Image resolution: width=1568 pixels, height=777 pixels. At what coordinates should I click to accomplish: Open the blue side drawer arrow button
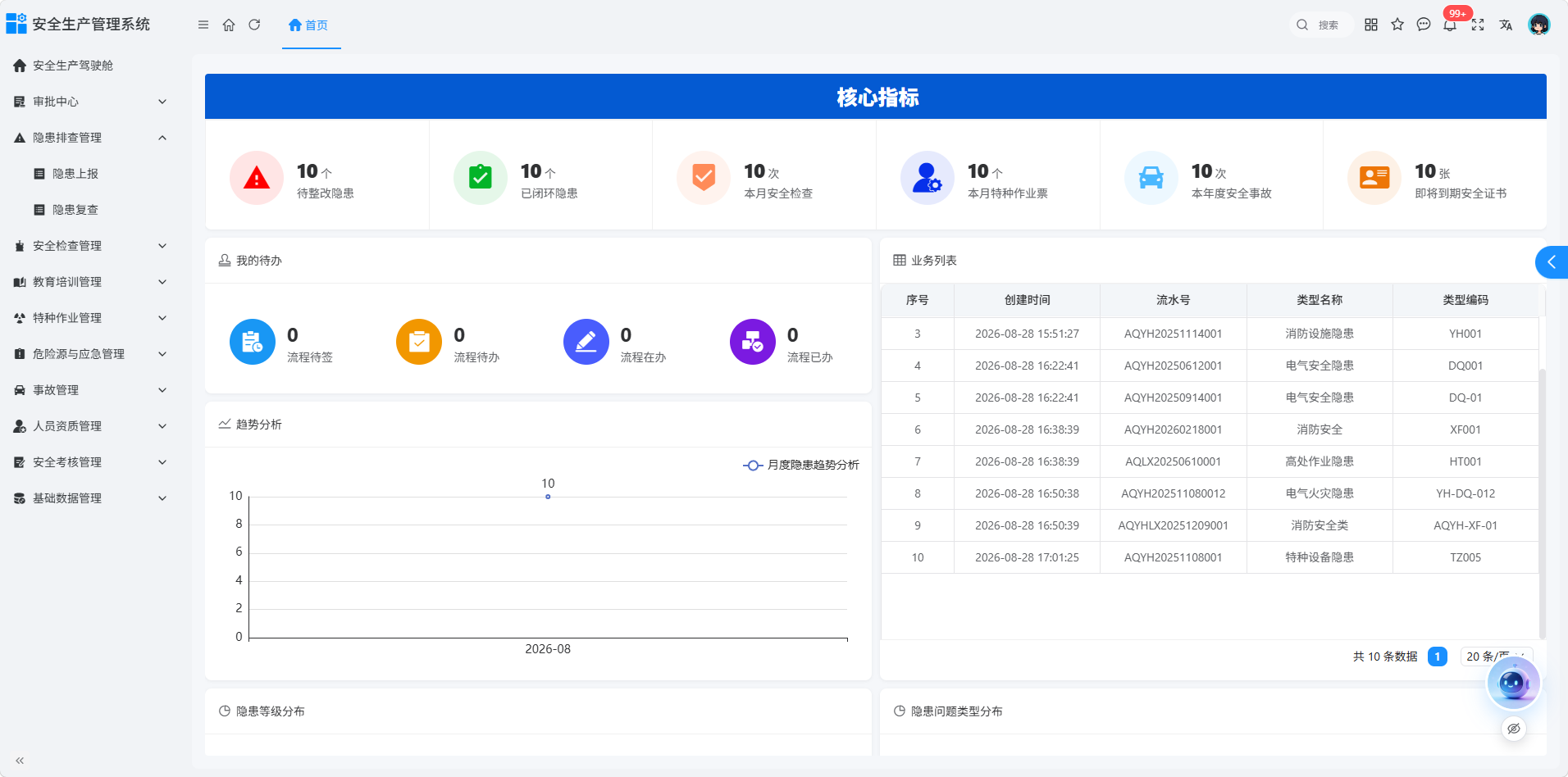1552,262
